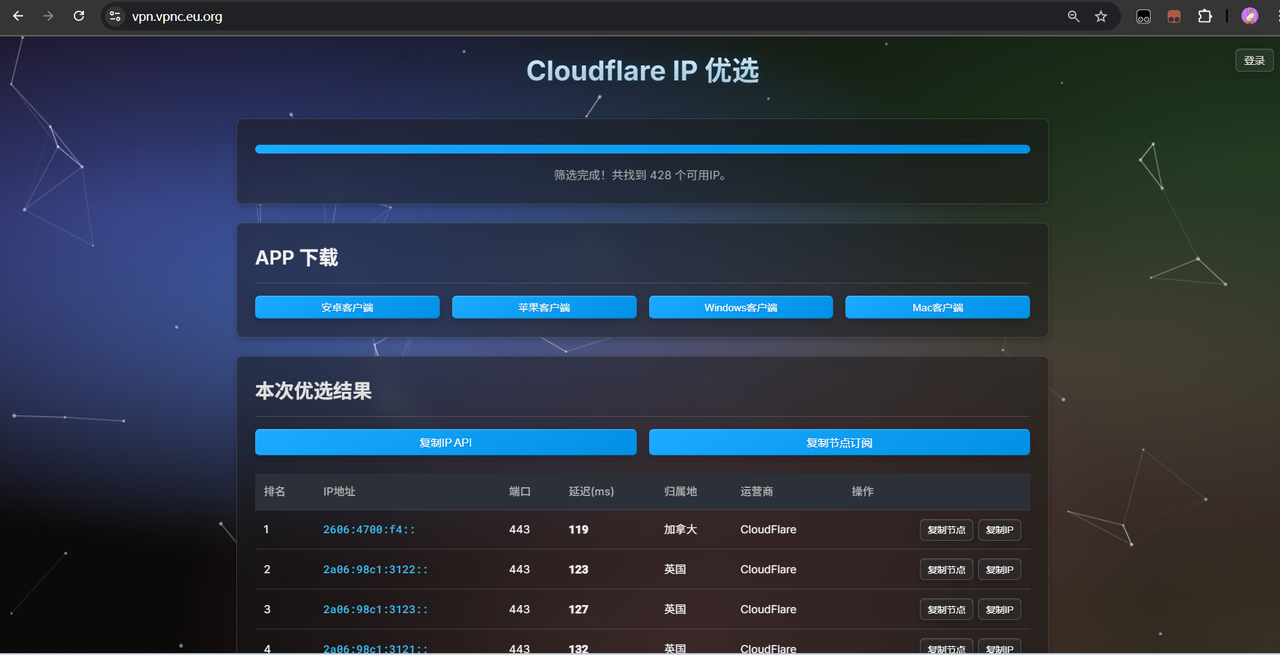Click the Cloudflare IP 优选 page title
This screenshot has width=1280, height=655.
point(643,71)
